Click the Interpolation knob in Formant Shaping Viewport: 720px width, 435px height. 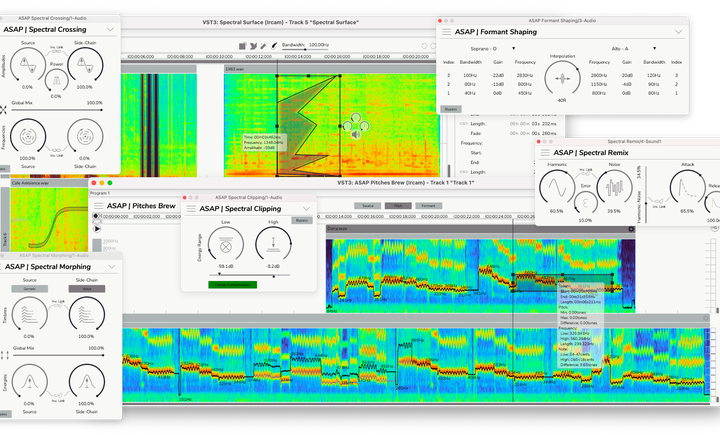click(562, 80)
